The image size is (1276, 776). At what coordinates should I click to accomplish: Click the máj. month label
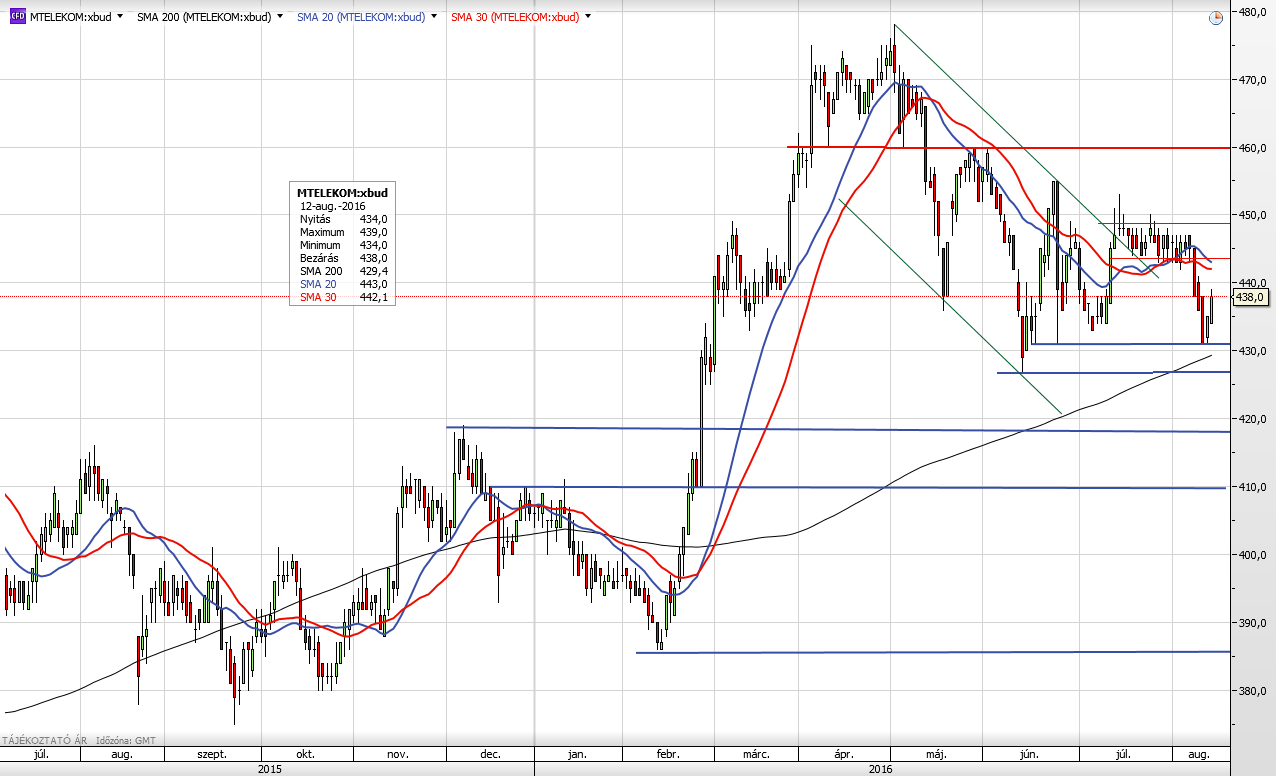pos(937,754)
